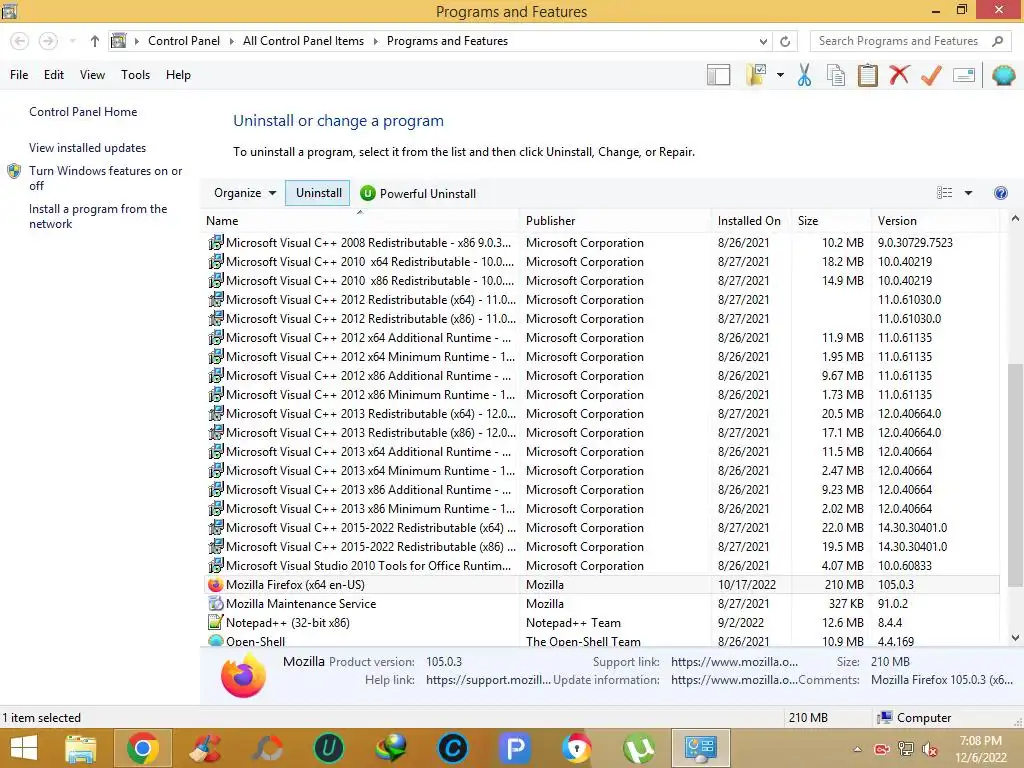The image size is (1024, 768).
Task: Click the orange checkmark Properties icon
Action: coord(931,75)
